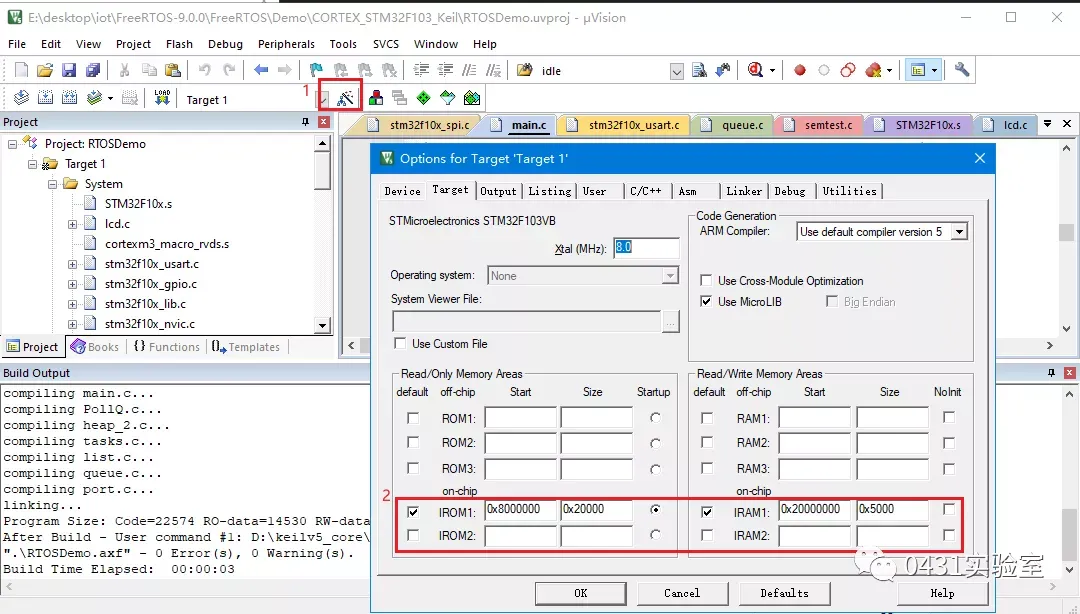The image size is (1080, 614).
Task: Click the Defaults button
Action: click(x=785, y=593)
